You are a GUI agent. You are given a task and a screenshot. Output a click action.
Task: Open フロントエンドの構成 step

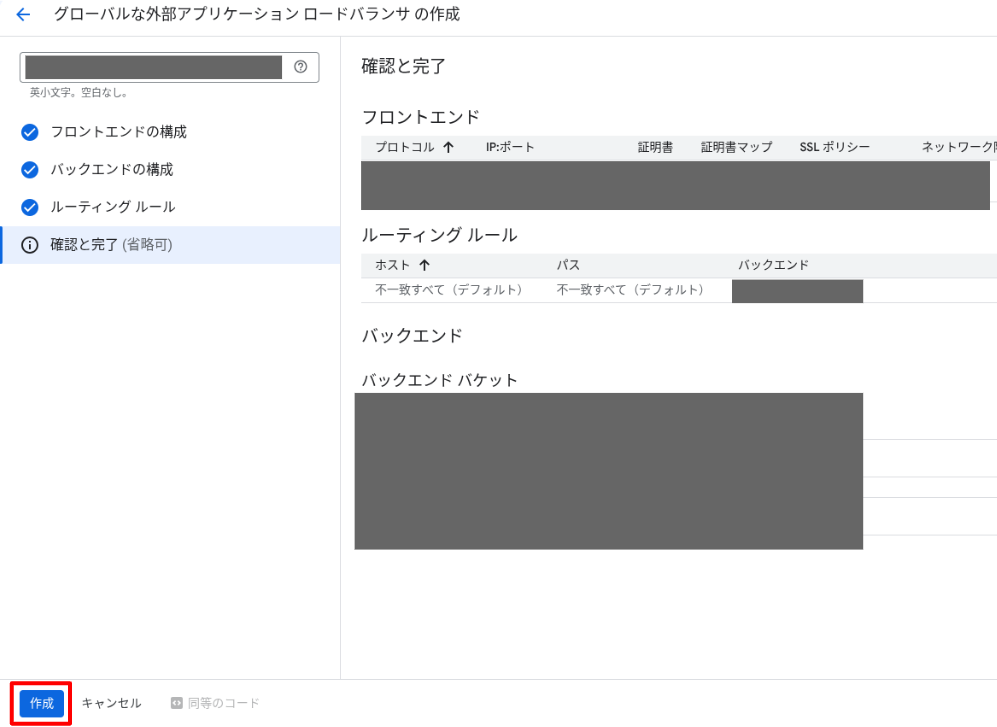118,132
